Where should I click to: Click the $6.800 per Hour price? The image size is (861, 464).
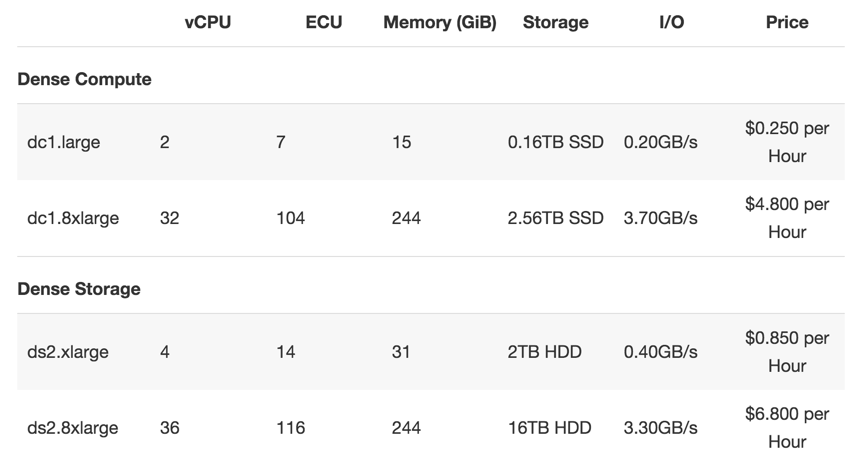tap(787, 428)
